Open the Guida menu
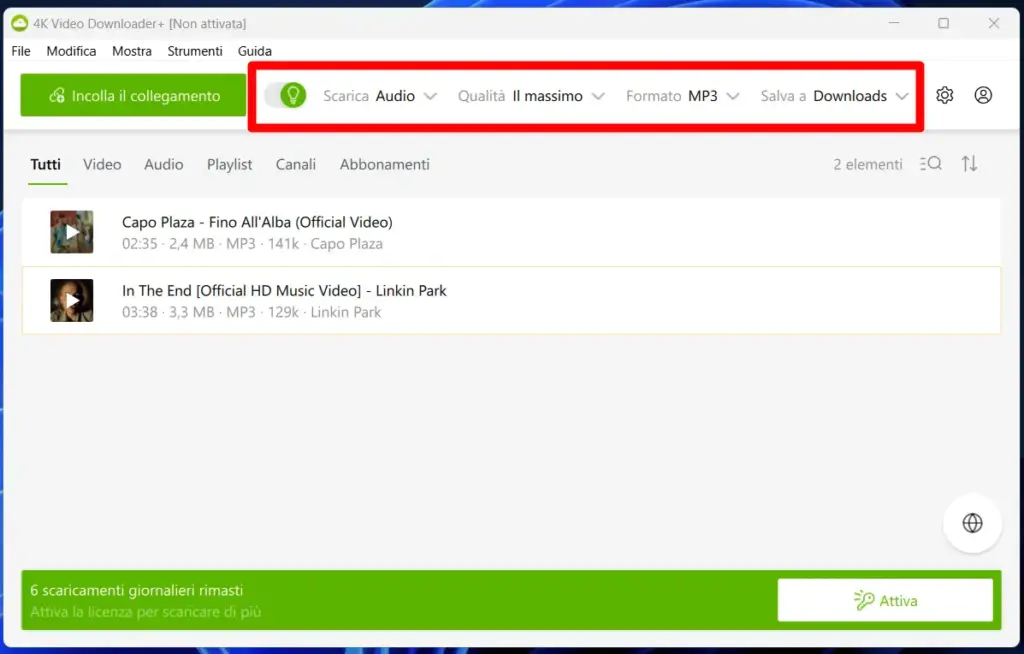1024x654 pixels. click(x=255, y=51)
